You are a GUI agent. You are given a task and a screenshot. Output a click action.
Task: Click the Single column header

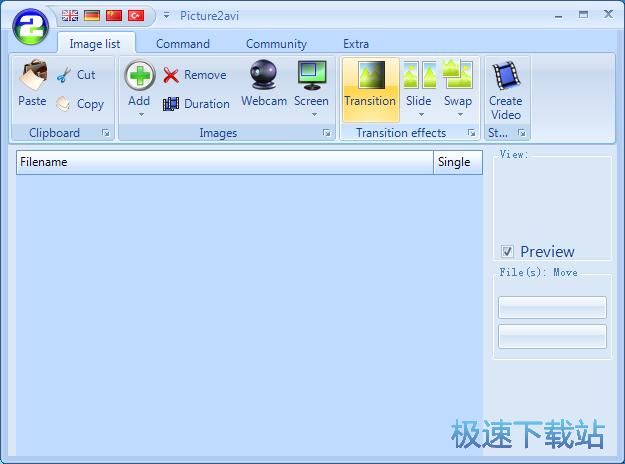coord(458,162)
